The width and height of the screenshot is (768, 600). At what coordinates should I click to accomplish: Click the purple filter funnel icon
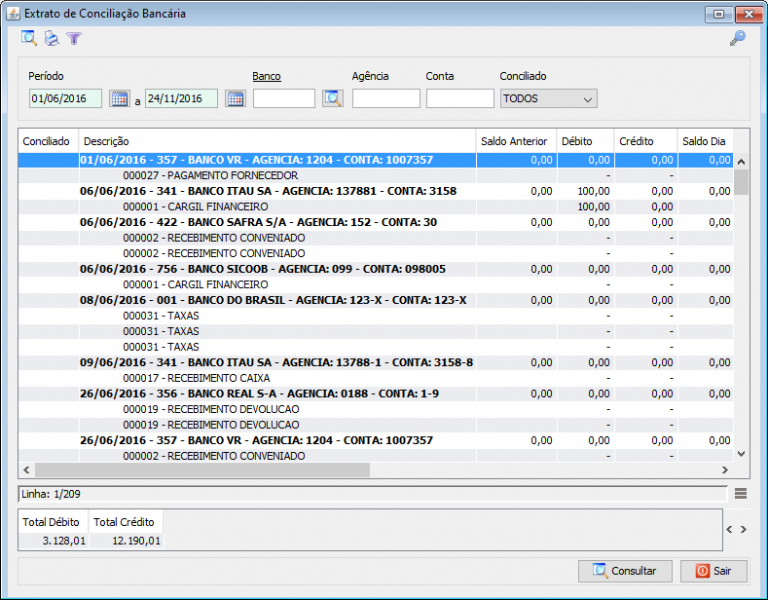click(x=74, y=39)
